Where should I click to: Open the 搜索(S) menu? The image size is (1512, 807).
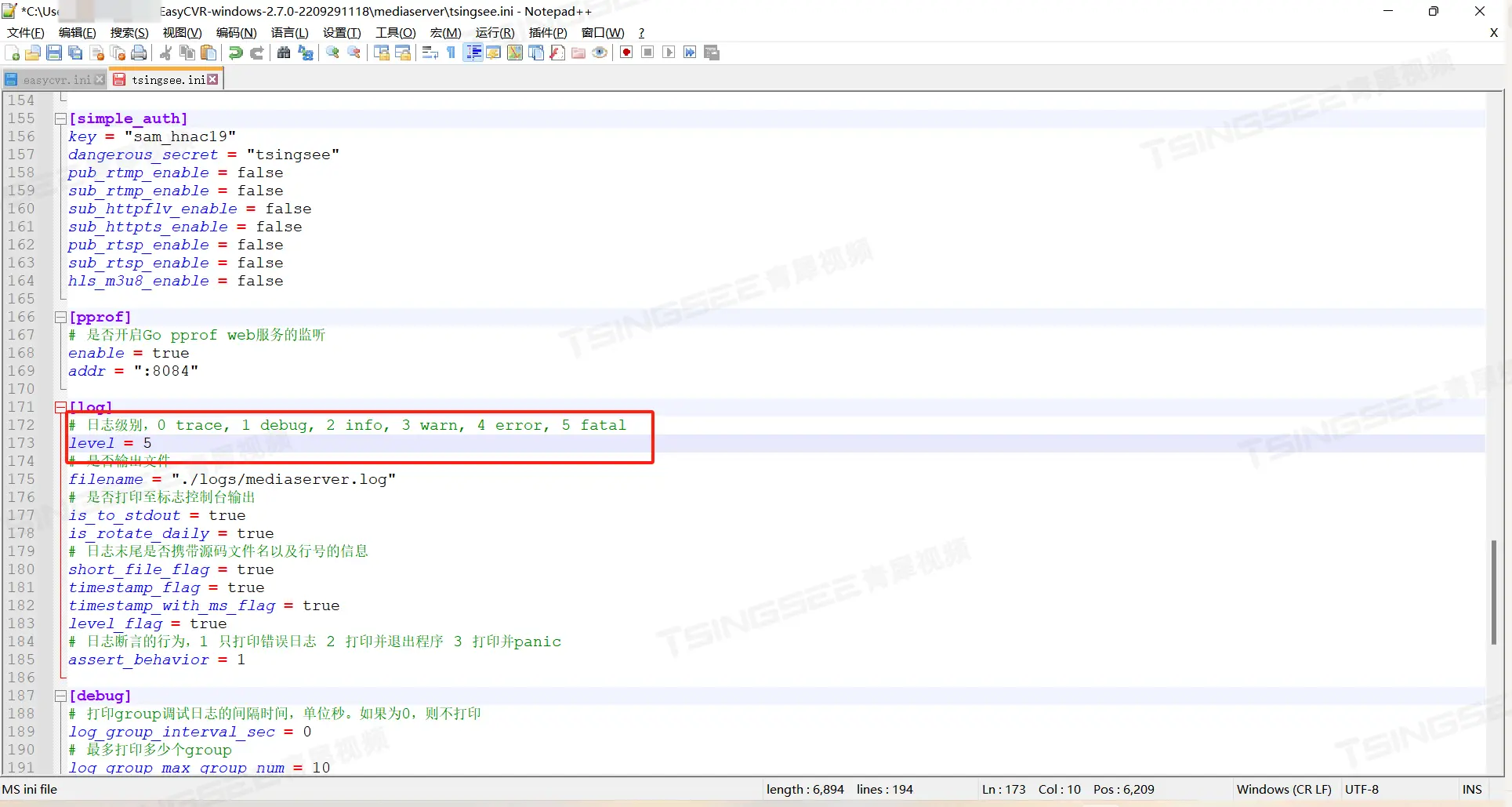129,32
